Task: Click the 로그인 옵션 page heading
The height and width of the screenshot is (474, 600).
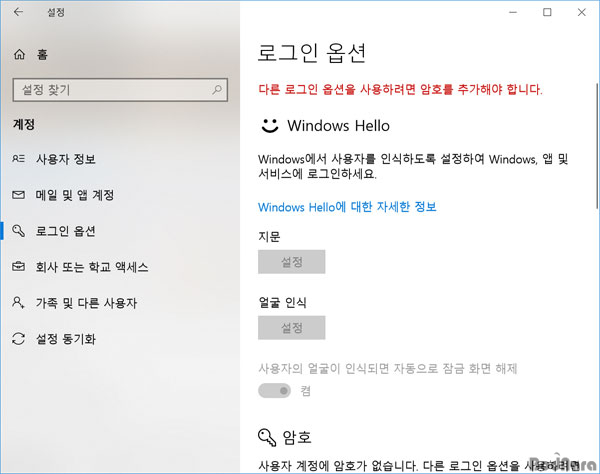Action: (312, 53)
